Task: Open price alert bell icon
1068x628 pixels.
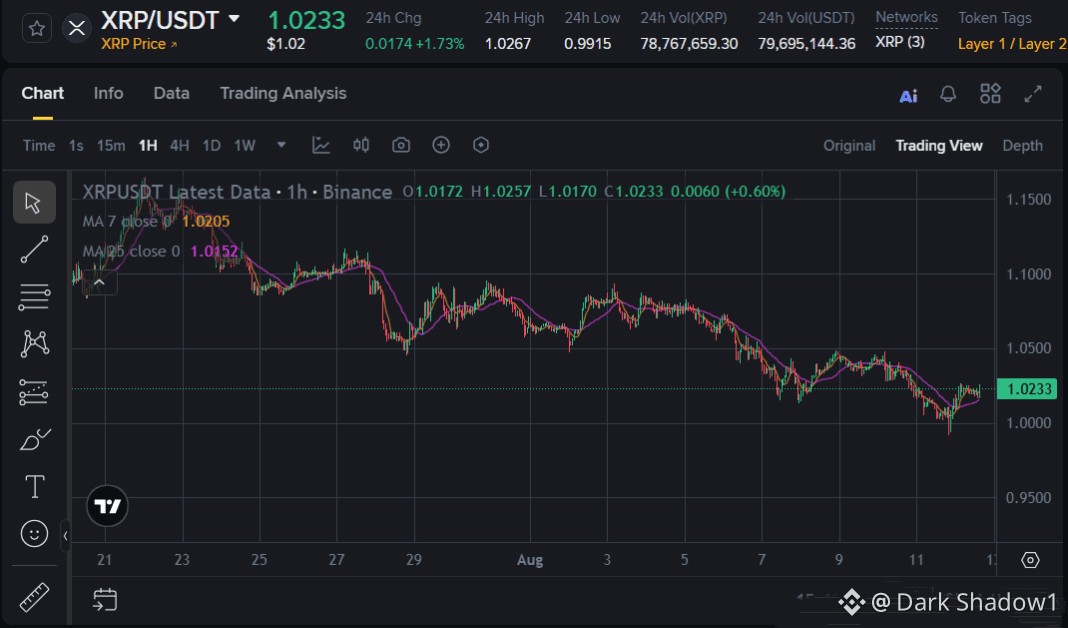Action: click(x=947, y=94)
